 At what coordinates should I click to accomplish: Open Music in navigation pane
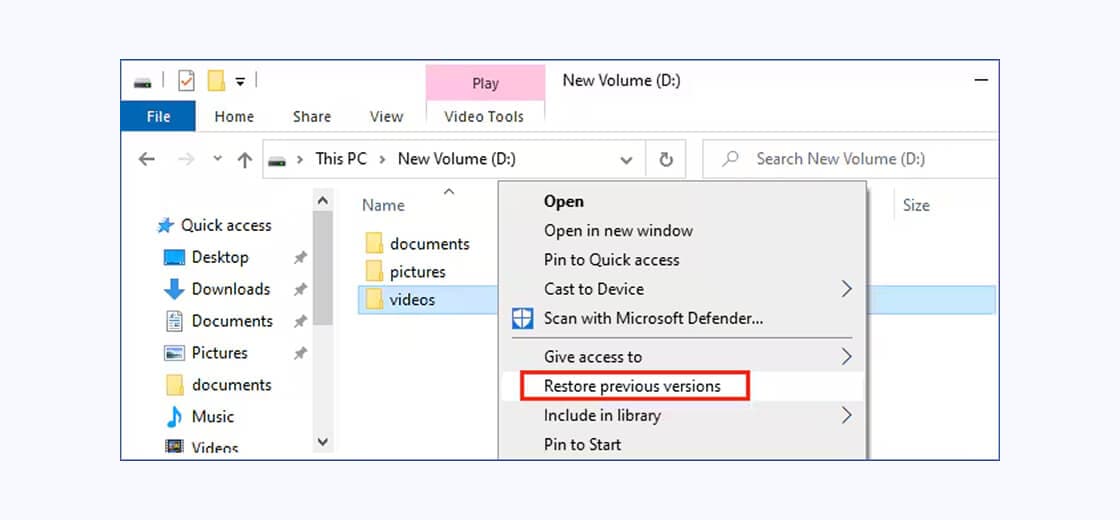(213, 416)
